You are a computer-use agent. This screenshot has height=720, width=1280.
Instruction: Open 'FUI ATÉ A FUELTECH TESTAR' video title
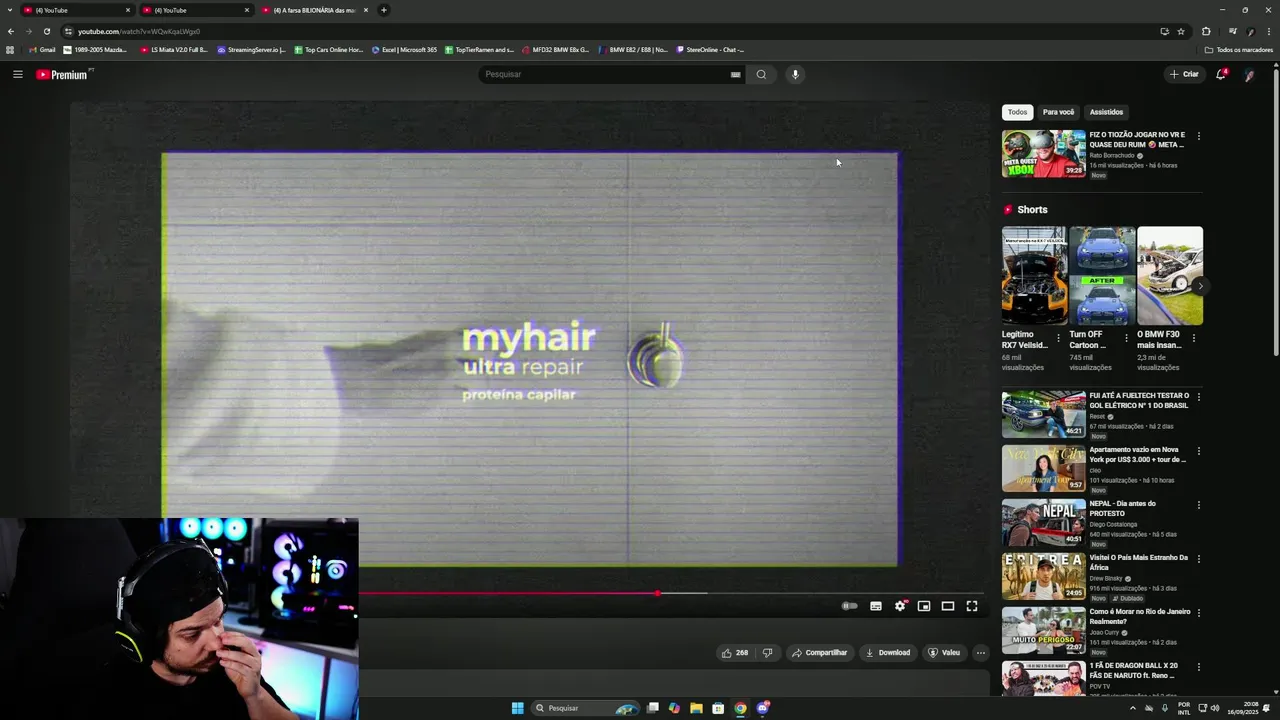point(1139,400)
